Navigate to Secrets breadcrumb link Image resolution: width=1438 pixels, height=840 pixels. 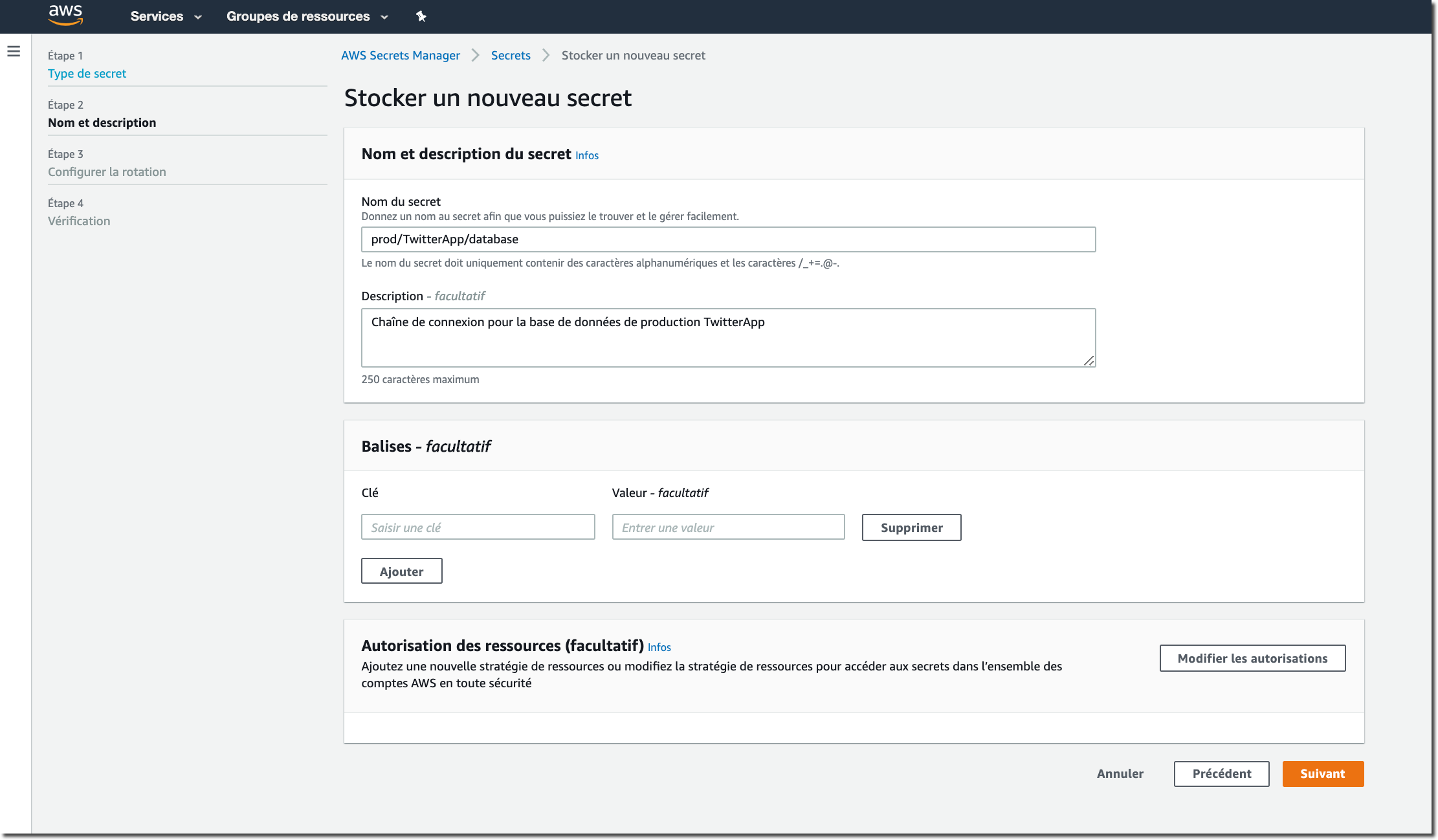[510, 55]
